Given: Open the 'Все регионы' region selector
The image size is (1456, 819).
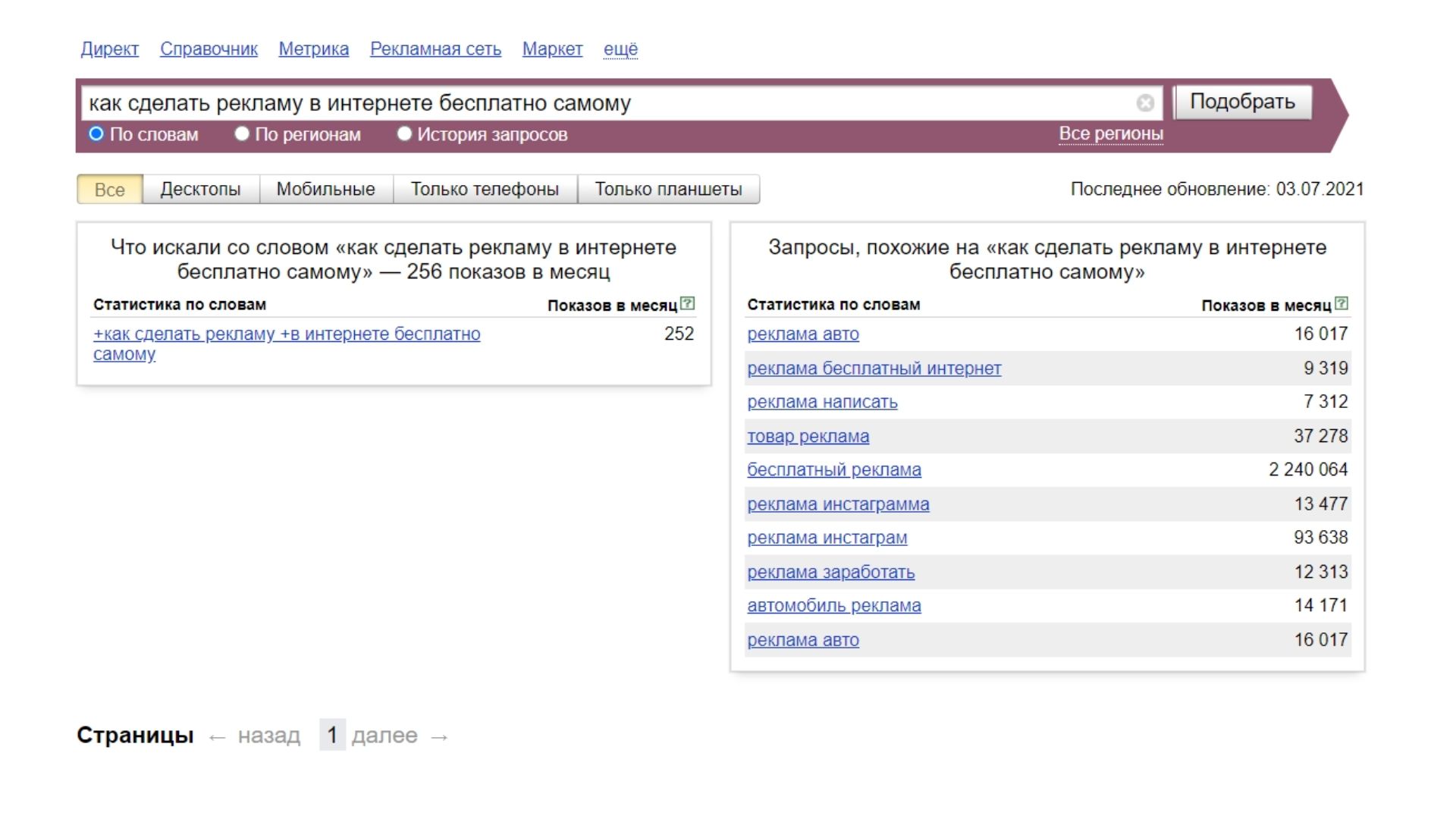Looking at the screenshot, I should tap(1111, 134).
